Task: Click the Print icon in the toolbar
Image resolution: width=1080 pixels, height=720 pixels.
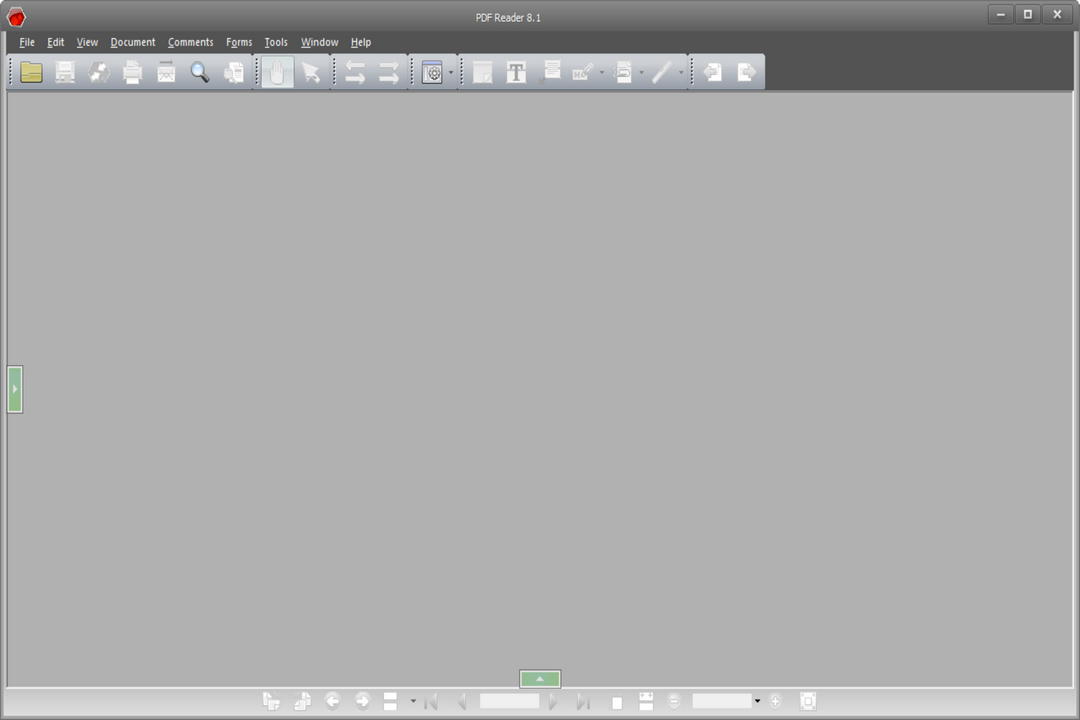Action: pos(132,72)
